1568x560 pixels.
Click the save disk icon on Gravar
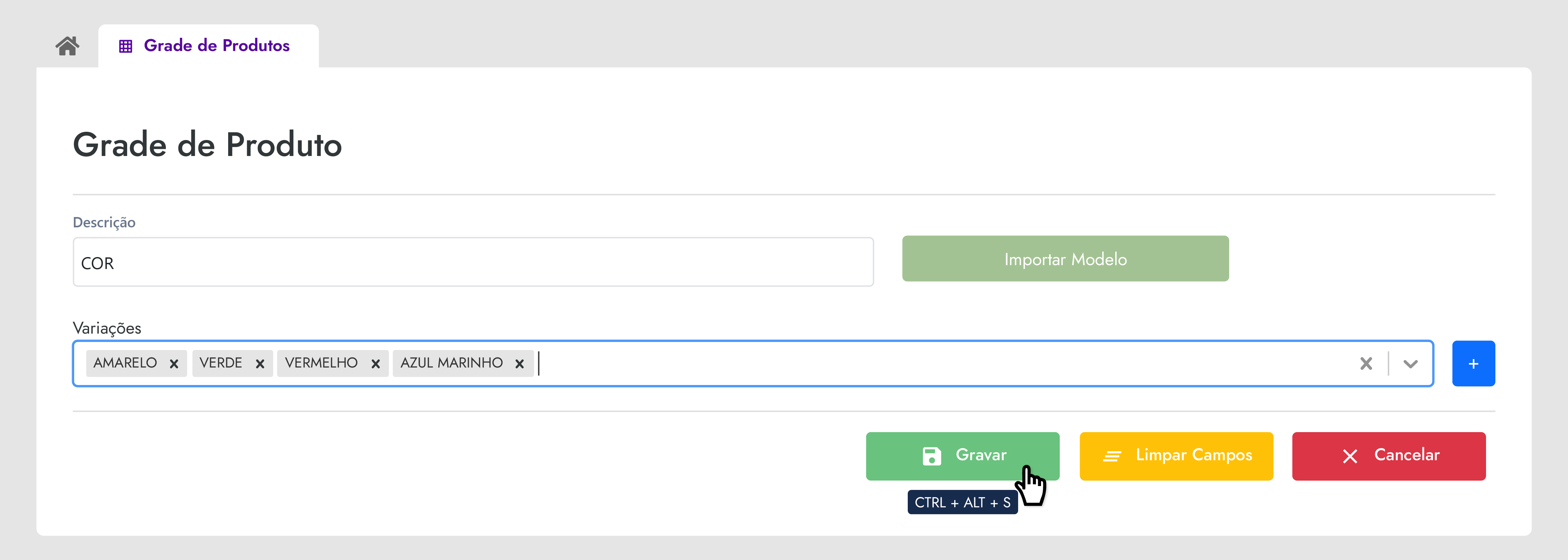tap(931, 456)
